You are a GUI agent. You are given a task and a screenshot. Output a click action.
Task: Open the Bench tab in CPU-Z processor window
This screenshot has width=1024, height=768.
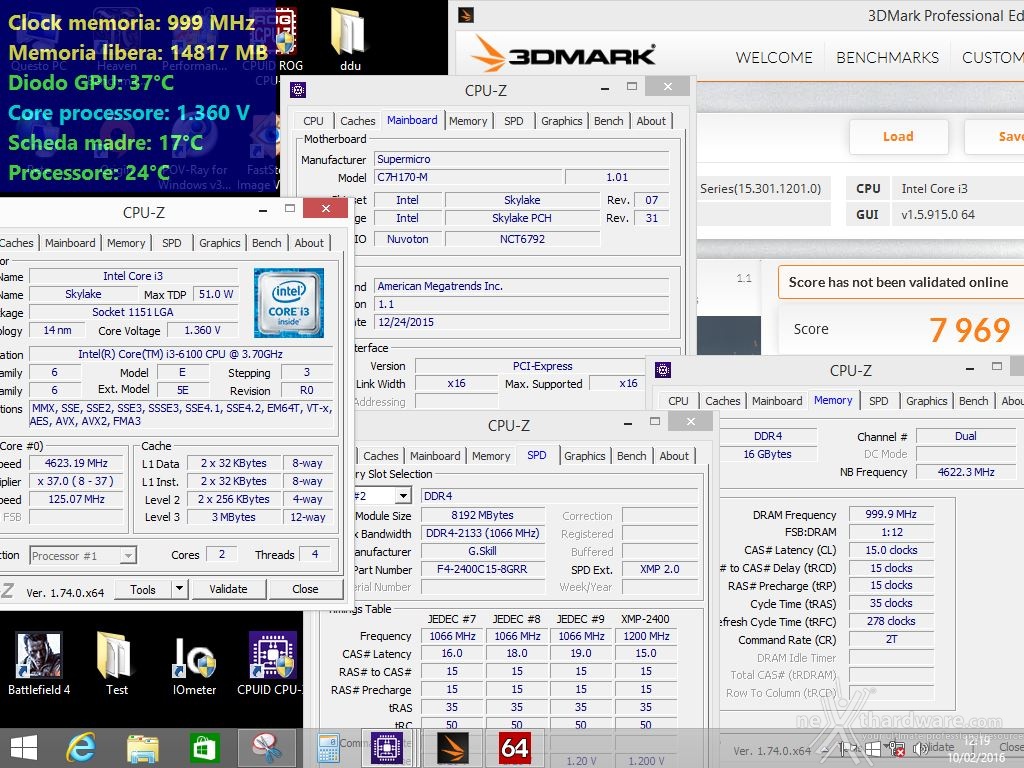point(266,243)
